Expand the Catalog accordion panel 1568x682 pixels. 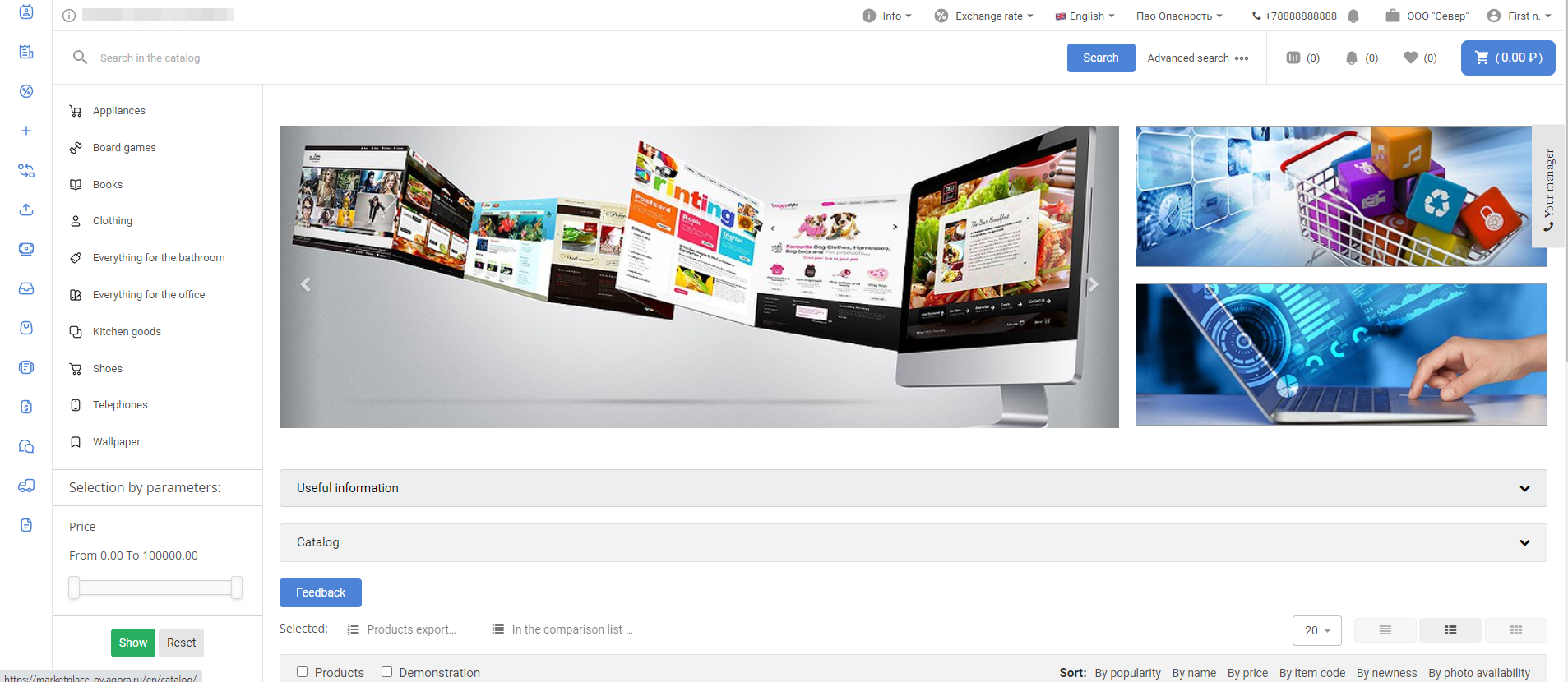(x=913, y=542)
